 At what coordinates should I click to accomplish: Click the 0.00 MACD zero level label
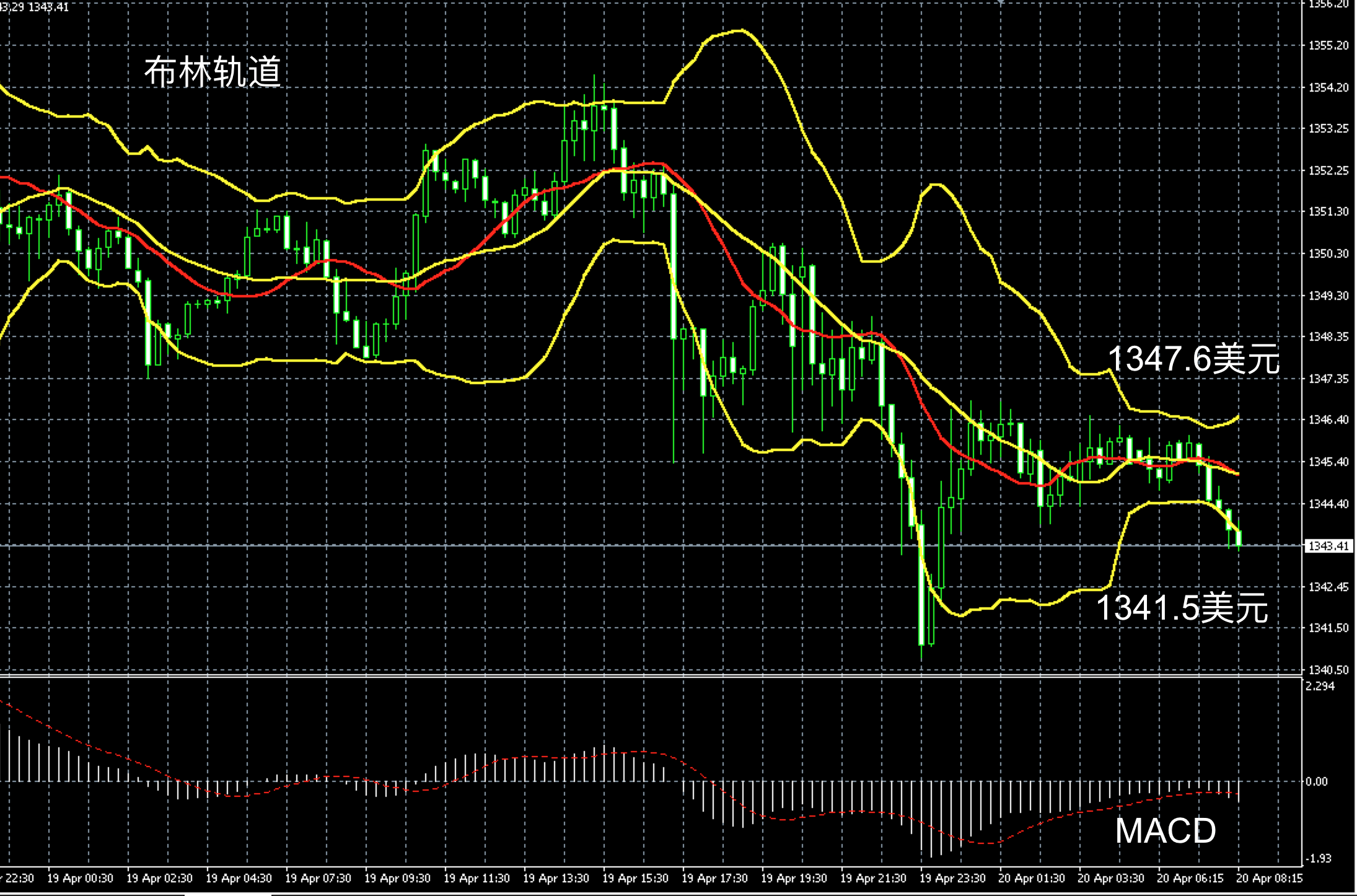coord(1317,781)
